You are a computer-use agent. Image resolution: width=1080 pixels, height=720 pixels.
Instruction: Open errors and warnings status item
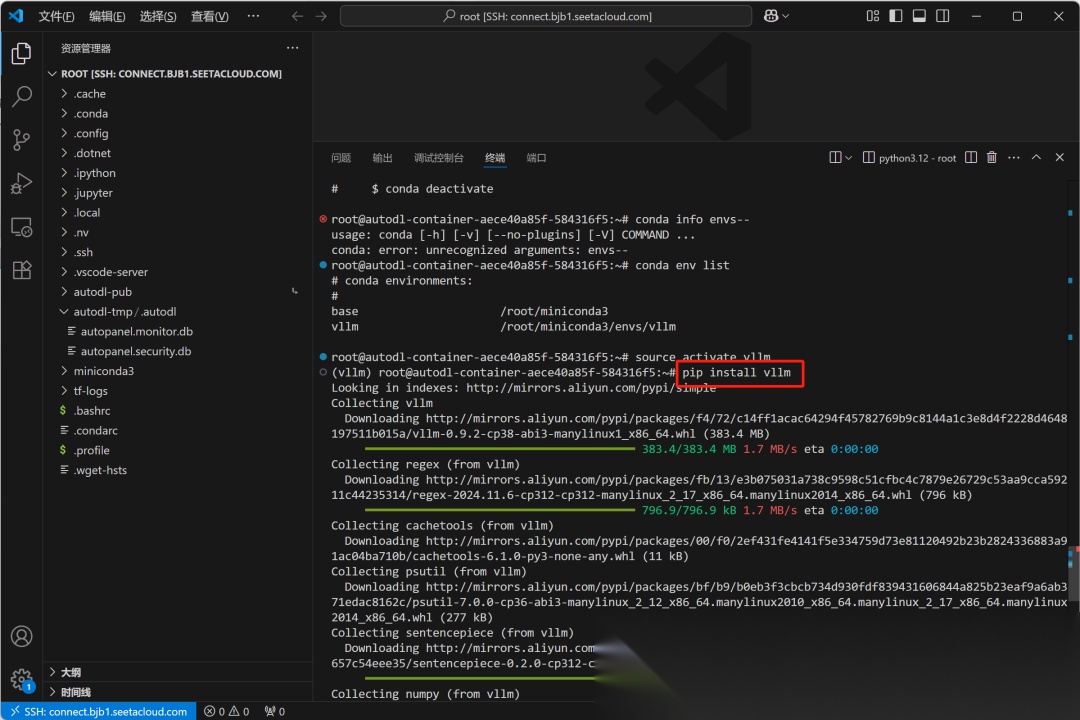pyautogui.click(x=227, y=711)
